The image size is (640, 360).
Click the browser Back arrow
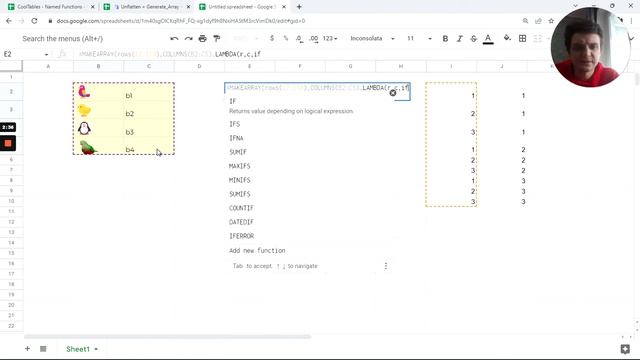pos(9,21)
